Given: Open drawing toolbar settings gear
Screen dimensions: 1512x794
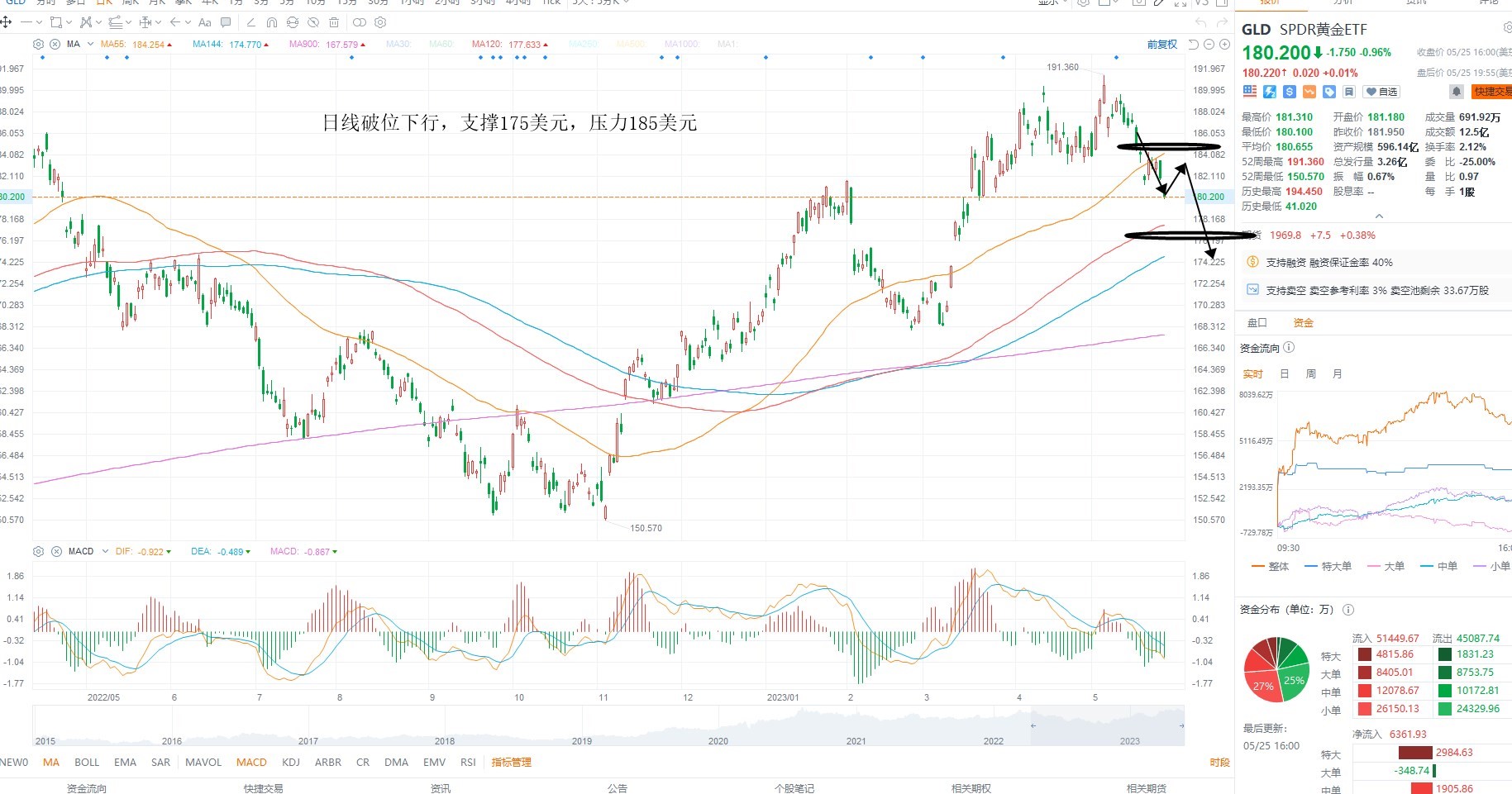Looking at the screenshot, I should (x=380, y=22).
